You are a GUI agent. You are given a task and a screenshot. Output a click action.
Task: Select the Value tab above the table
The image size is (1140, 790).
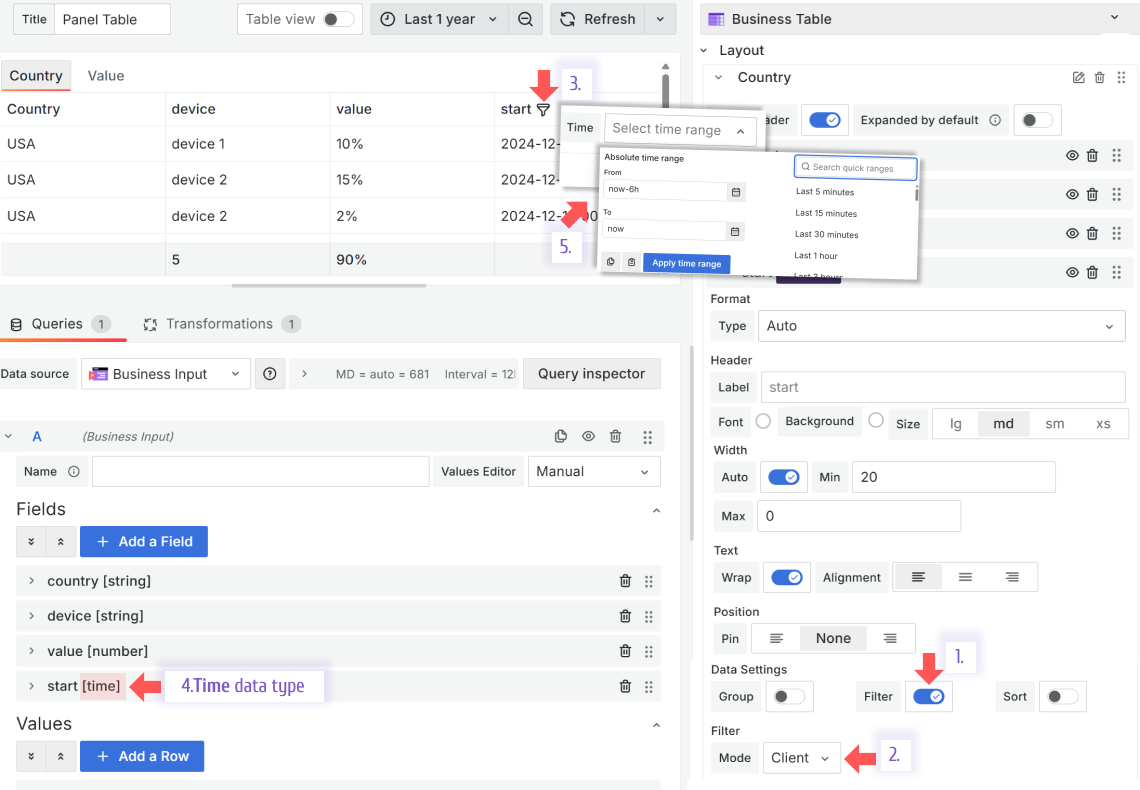coord(105,75)
